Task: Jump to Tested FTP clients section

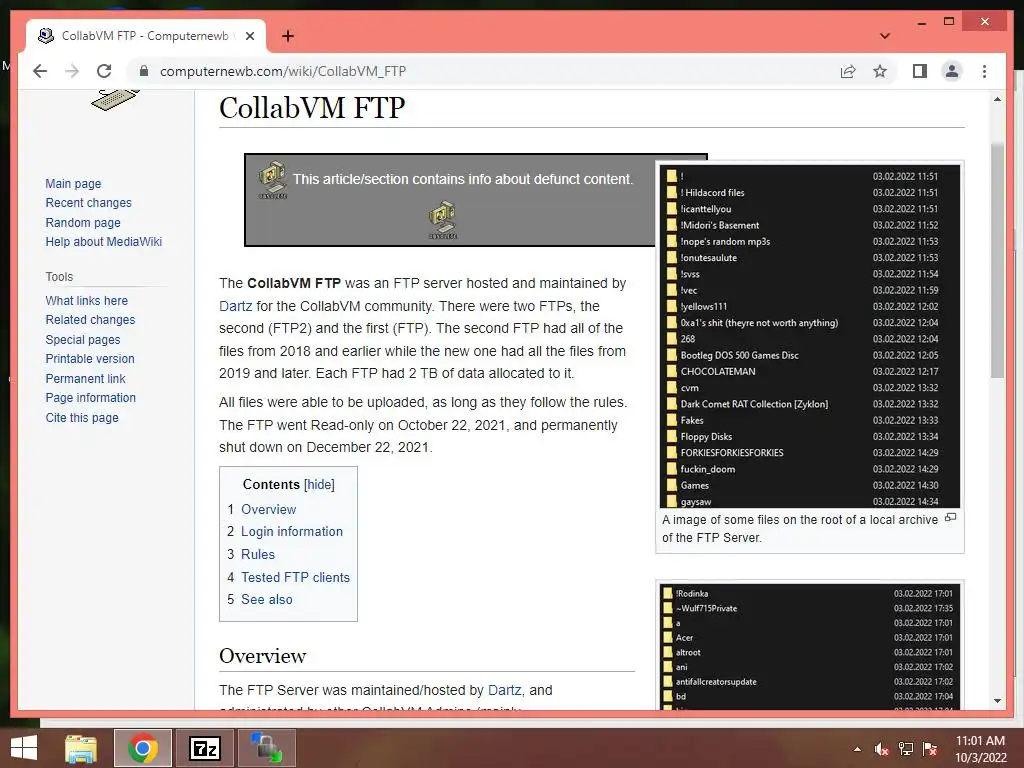Action: (x=295, y=577)
